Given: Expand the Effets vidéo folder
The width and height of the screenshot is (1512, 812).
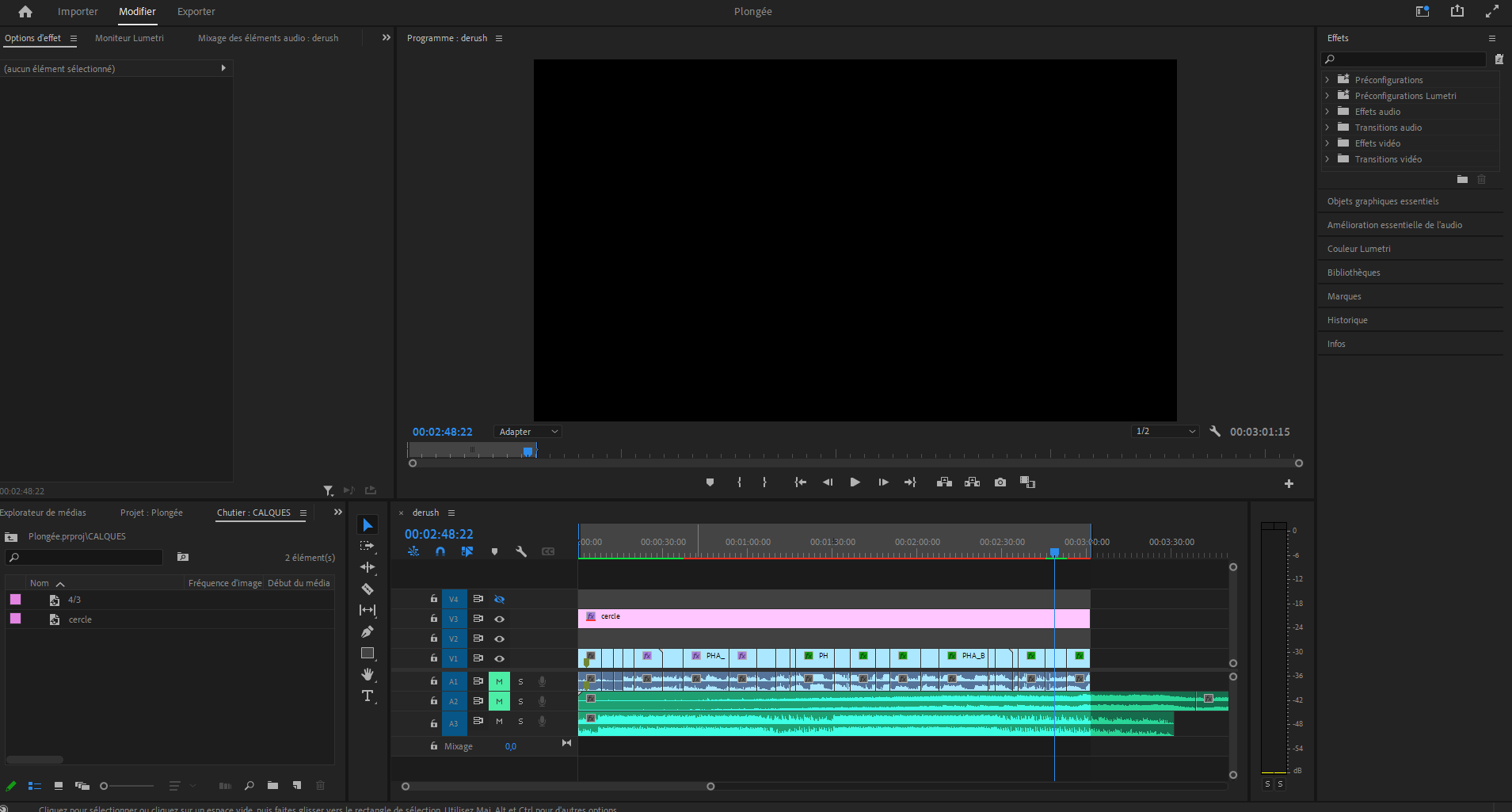Looking at the screenshot, I should (1327, 143).
